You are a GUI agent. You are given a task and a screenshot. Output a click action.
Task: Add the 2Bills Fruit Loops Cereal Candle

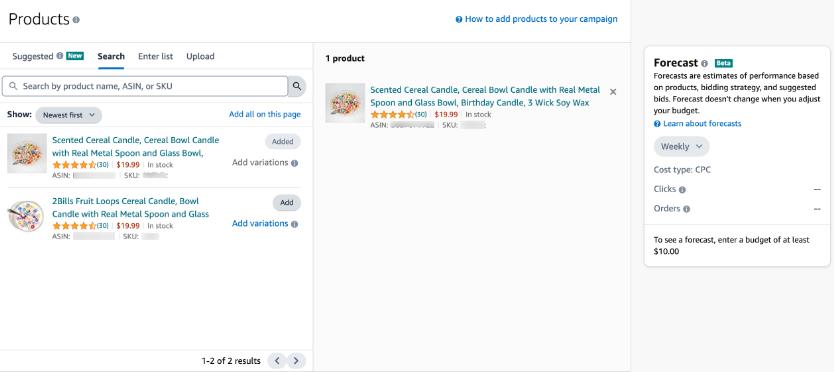pos(287,203)
